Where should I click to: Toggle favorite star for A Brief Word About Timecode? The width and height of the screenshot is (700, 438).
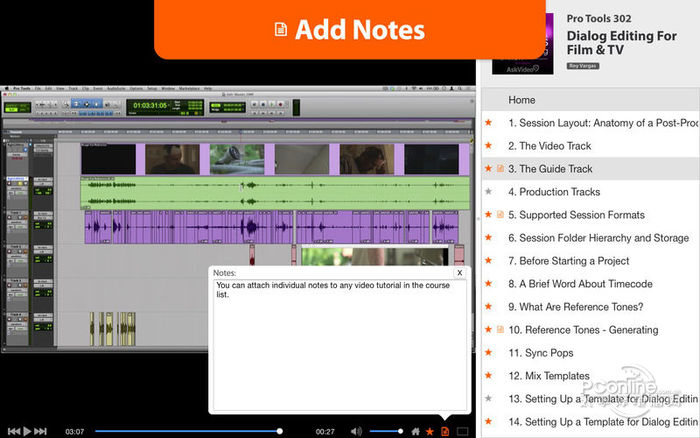tap(488, 283)
